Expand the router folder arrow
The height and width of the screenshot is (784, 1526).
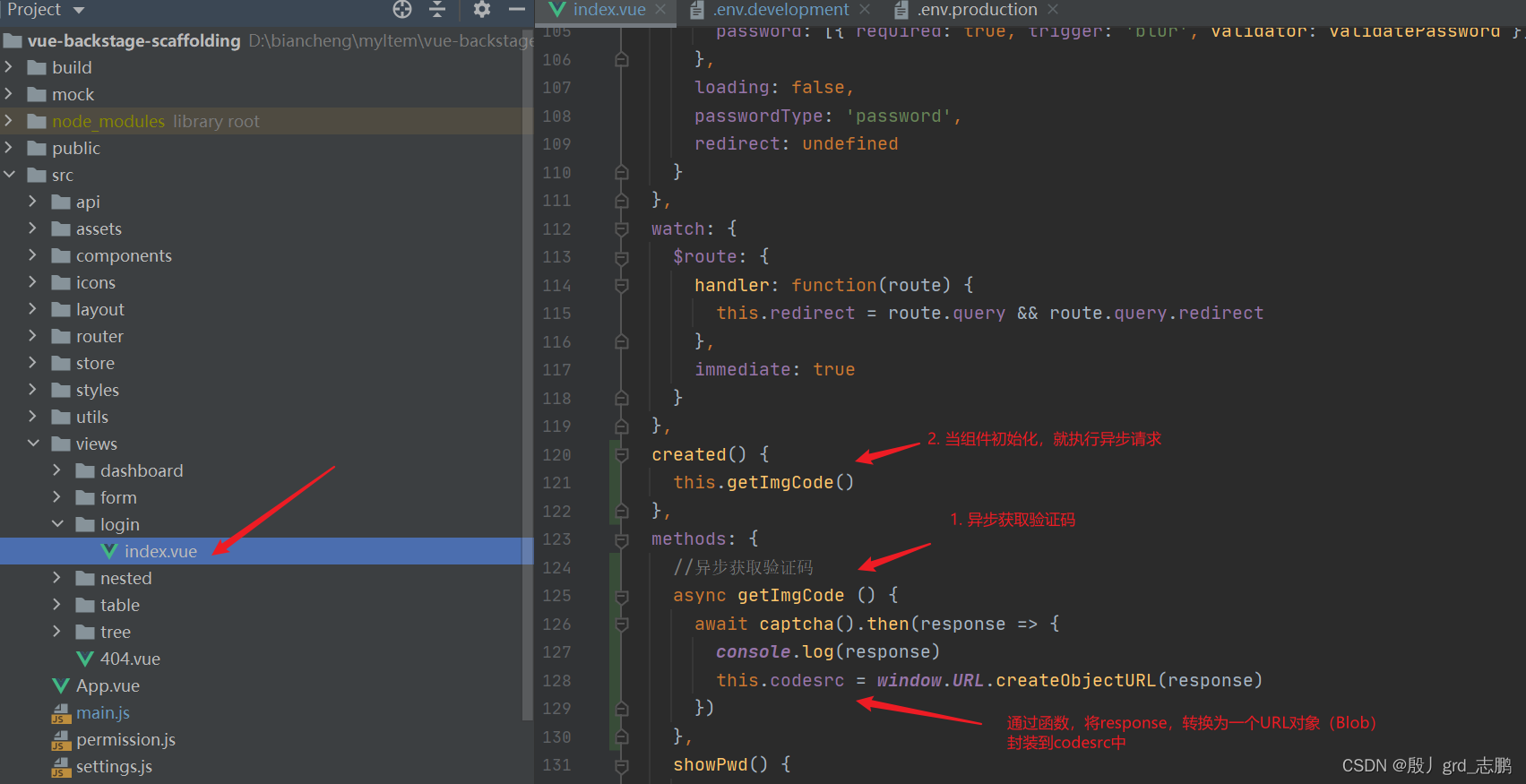(33, 336)
